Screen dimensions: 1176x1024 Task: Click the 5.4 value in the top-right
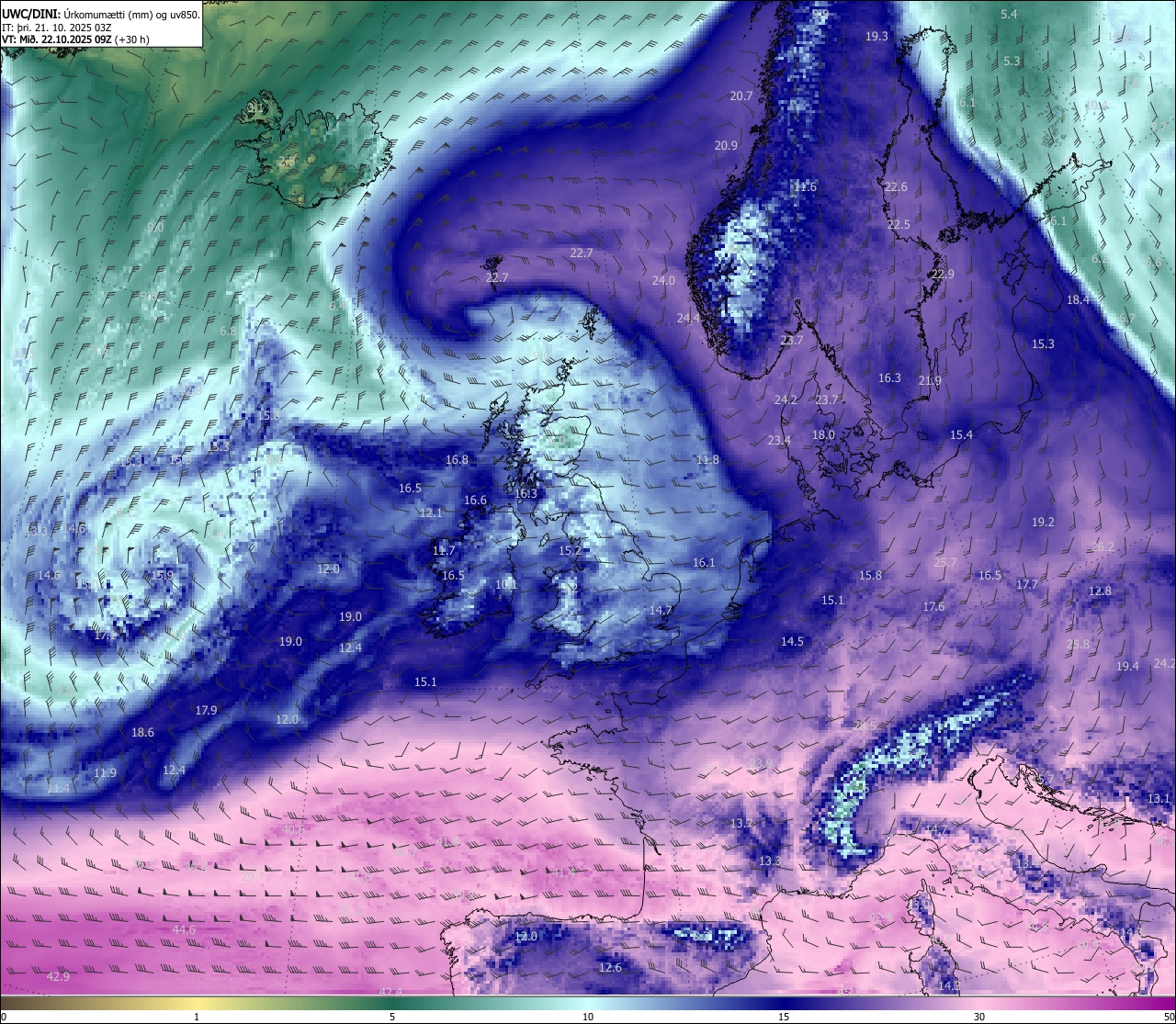pyautogui.click(x=1009, y=14)
